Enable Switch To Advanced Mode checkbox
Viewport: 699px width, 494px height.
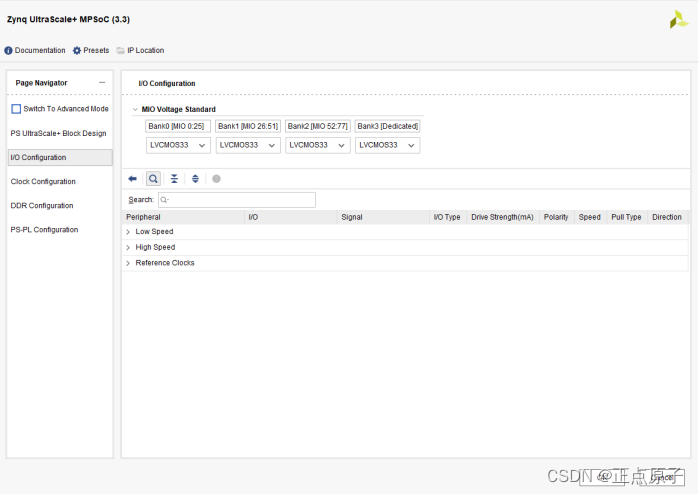(x=16, y=109)
